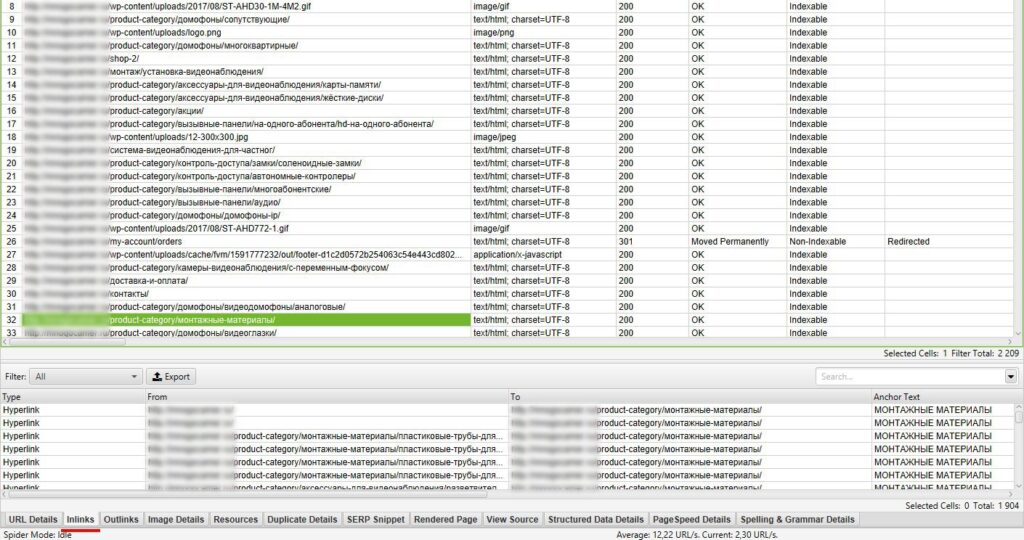
Task: Open the PageSpeed Details tab
Action: pos(691,519)
